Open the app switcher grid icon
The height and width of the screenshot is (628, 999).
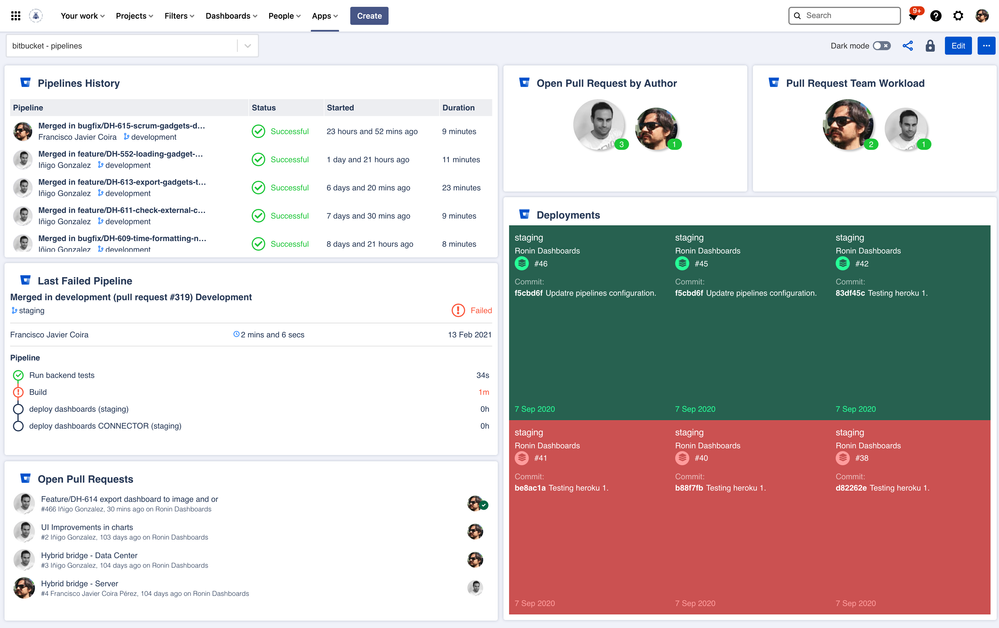coord(14,15)
